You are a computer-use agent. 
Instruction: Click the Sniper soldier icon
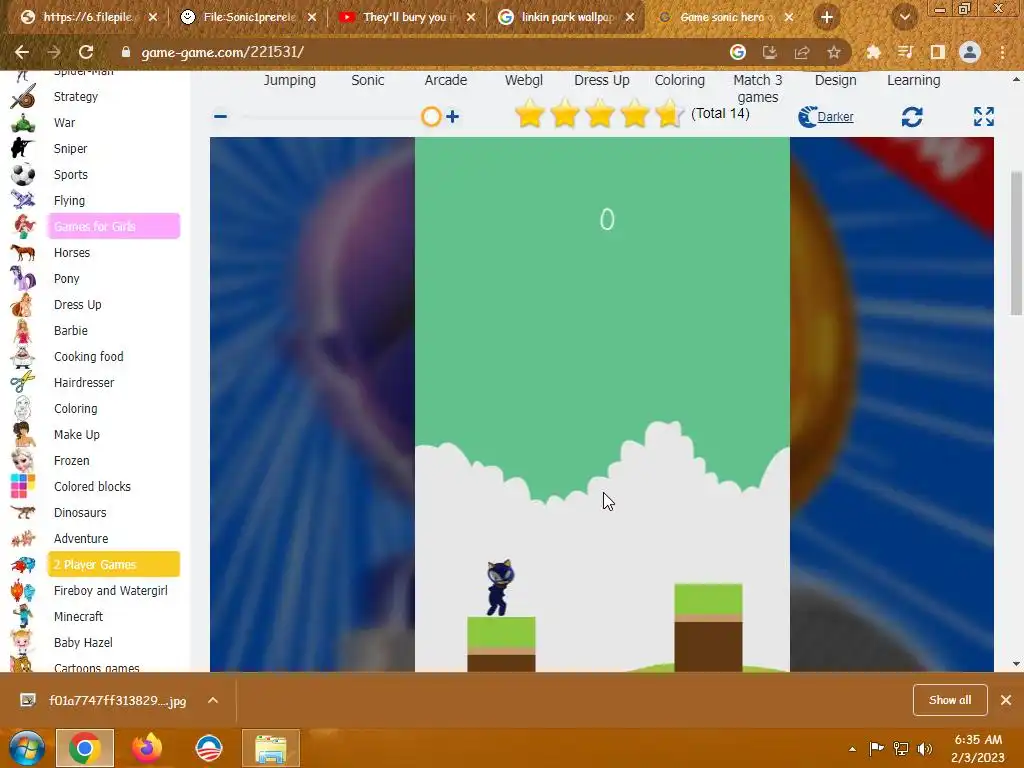[x=23, y=148]
